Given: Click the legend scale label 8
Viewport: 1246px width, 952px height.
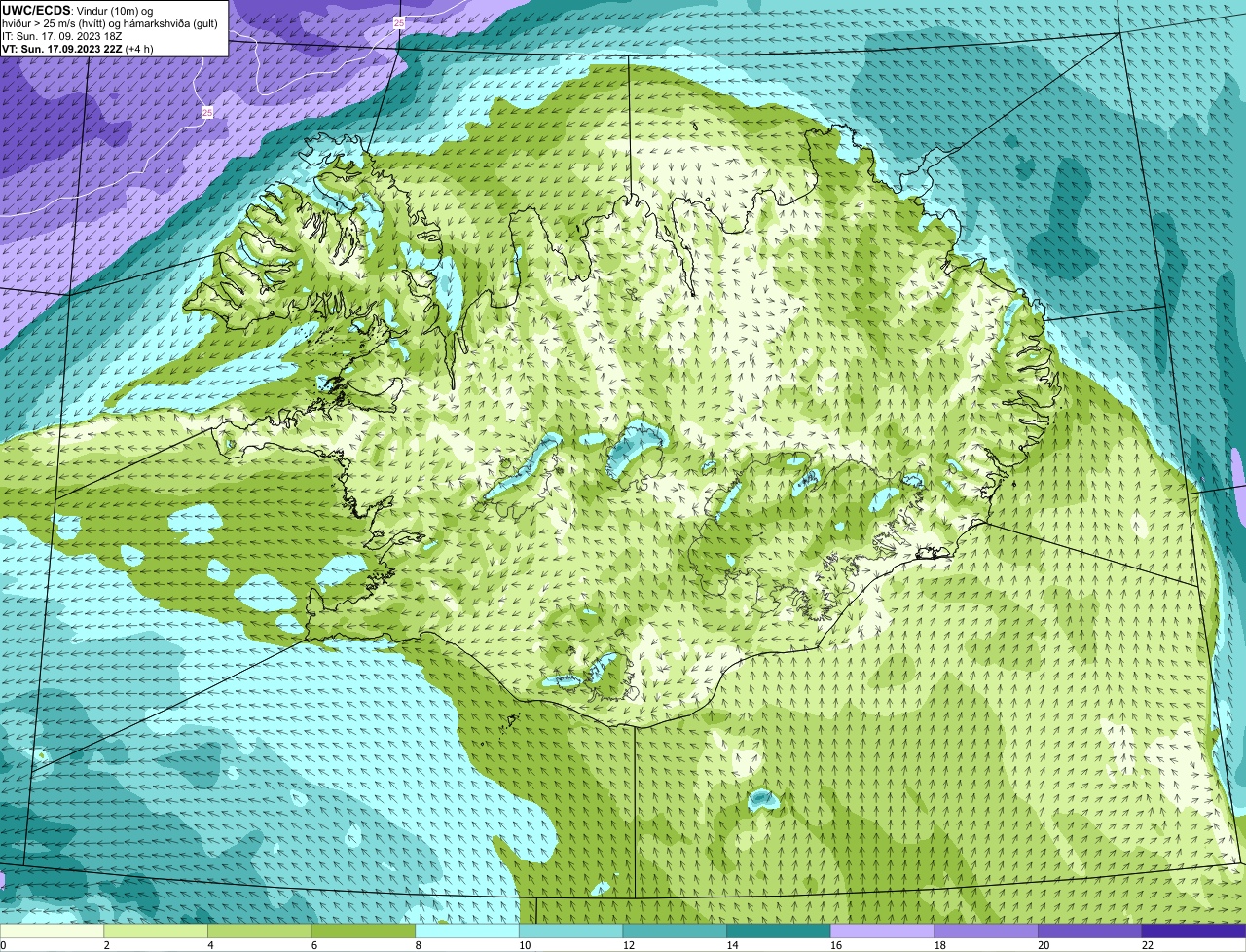Looking at the screenshot, I should click(x=418, y=945).
